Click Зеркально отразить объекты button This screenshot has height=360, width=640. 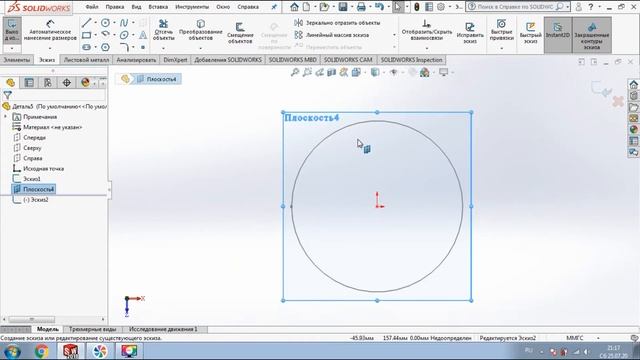338,23
